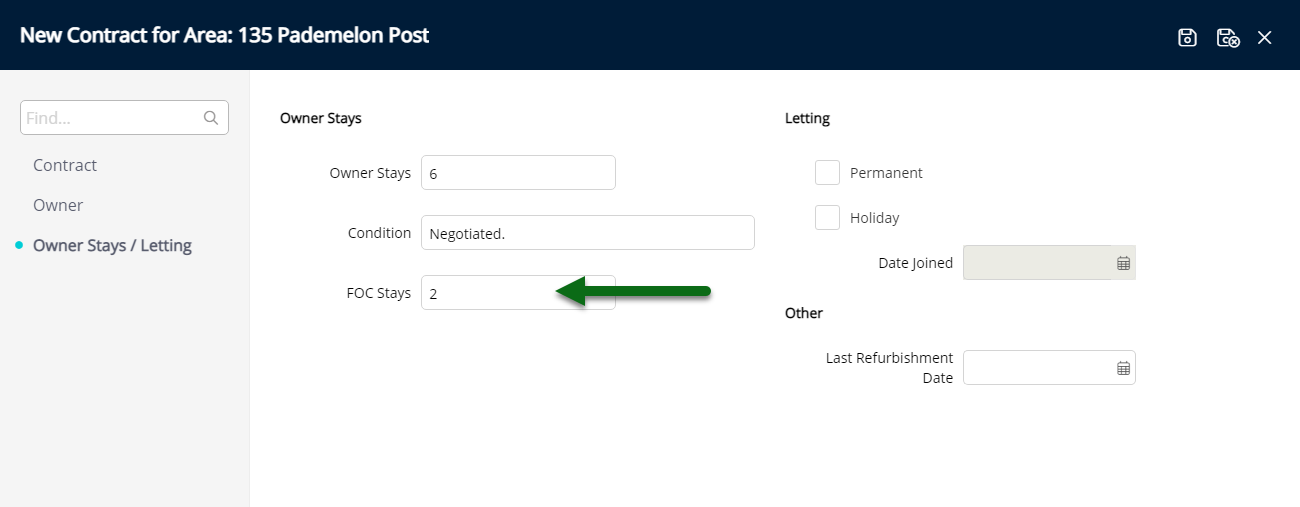This screenshot has height=507, width=1300.
Task: Open the Last Refurbishment Date calendar
Action: 1123,368
